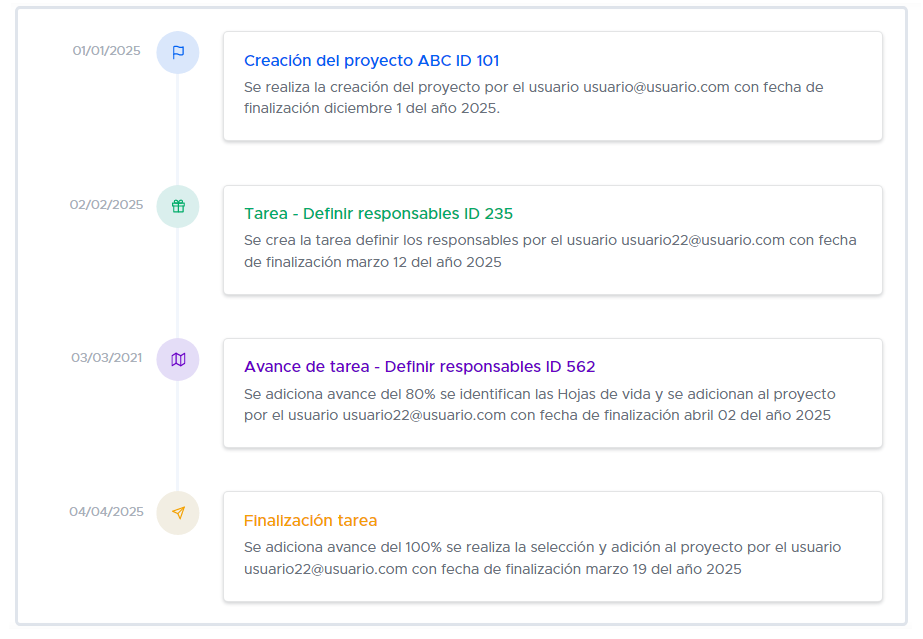This screenshot has height=639, width=923.
Task: Click timeline line between gift and map icons
Action: click(x=178, y=283)
